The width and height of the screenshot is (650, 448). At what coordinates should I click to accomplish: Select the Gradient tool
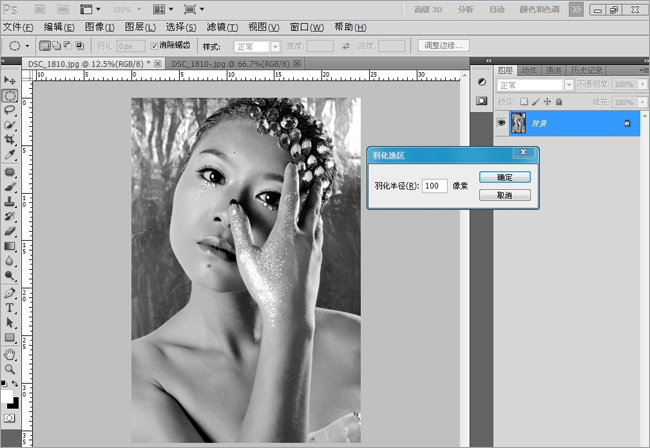coord(10,246)
